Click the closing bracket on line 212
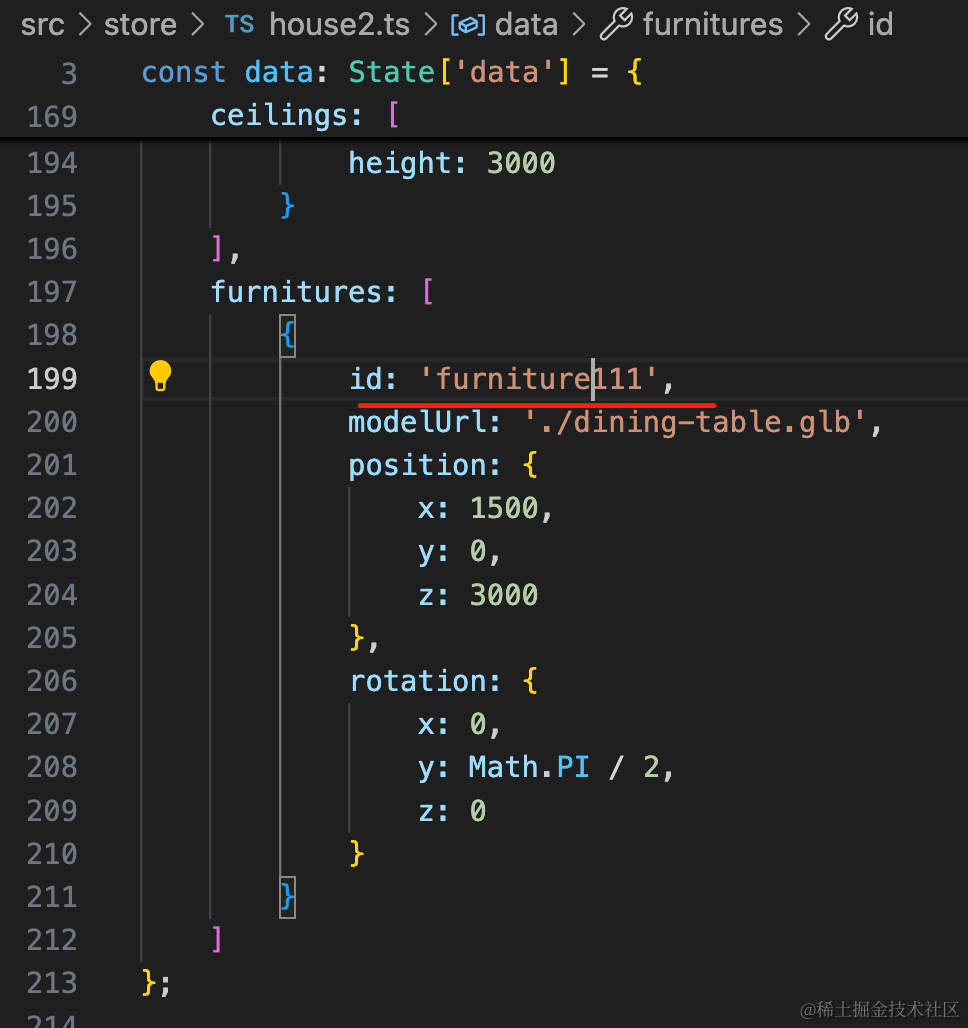 point(217,940)
